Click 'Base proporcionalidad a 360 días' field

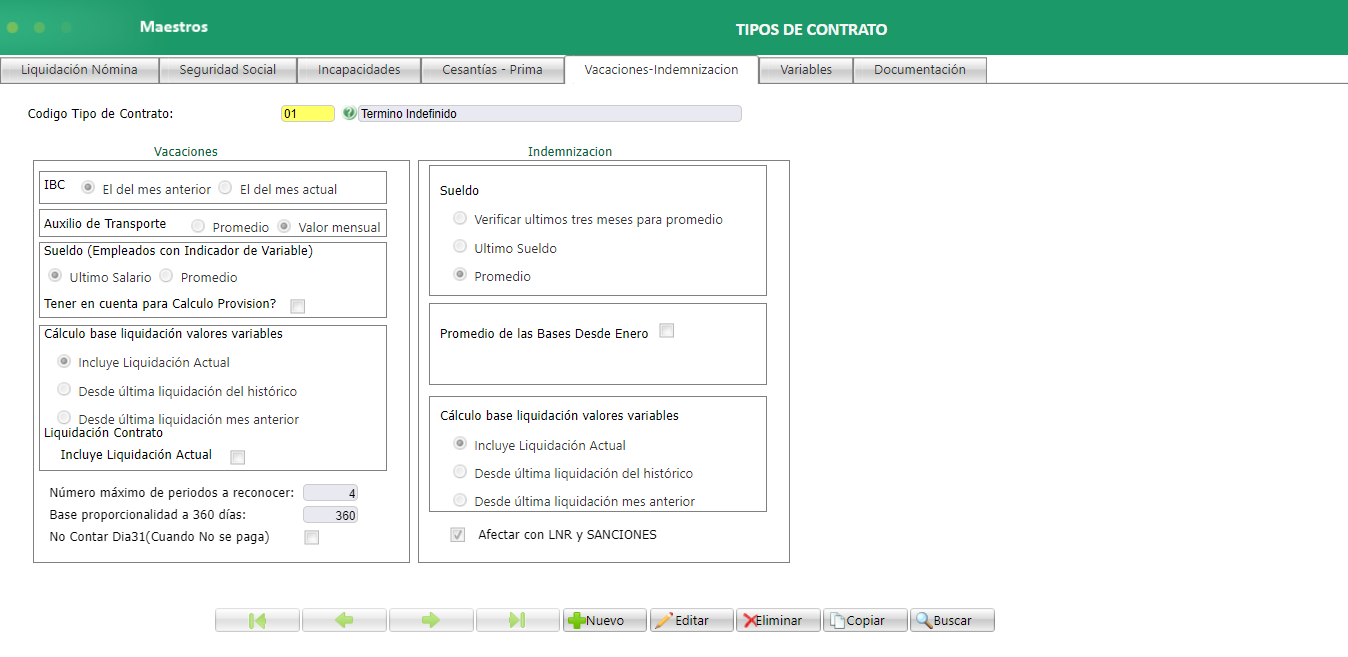(330, 515)
